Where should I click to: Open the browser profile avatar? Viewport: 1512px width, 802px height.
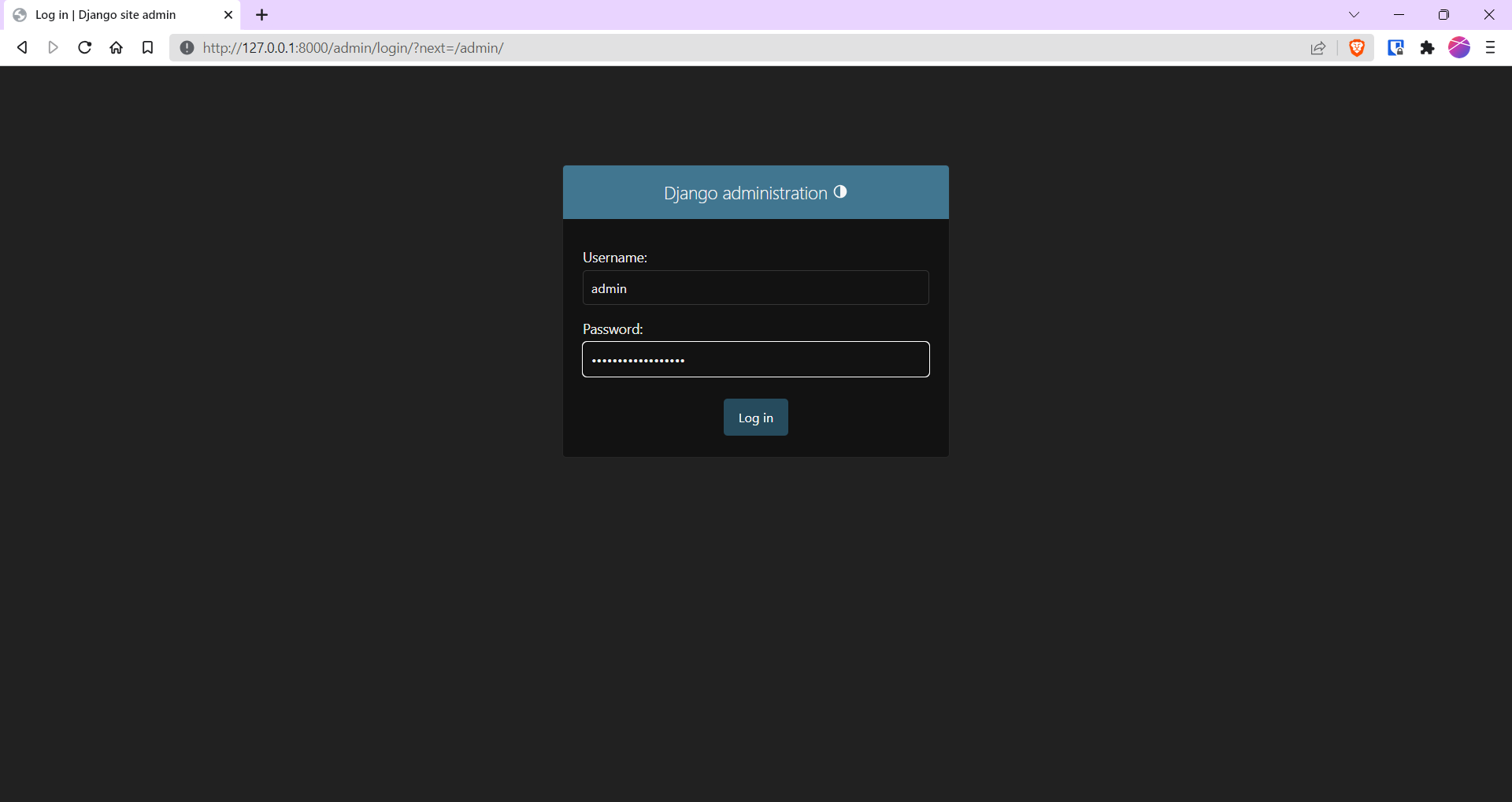[x=1459, y=47]
